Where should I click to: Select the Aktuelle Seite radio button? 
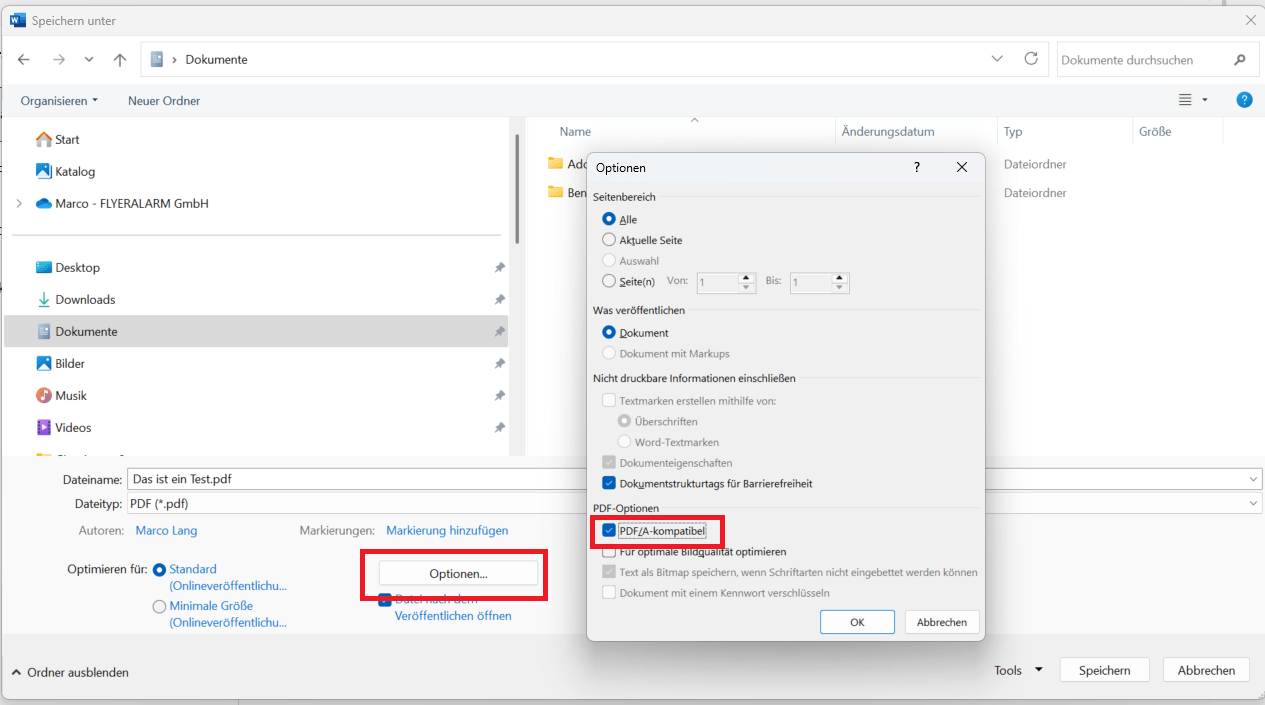coord(609,240)
